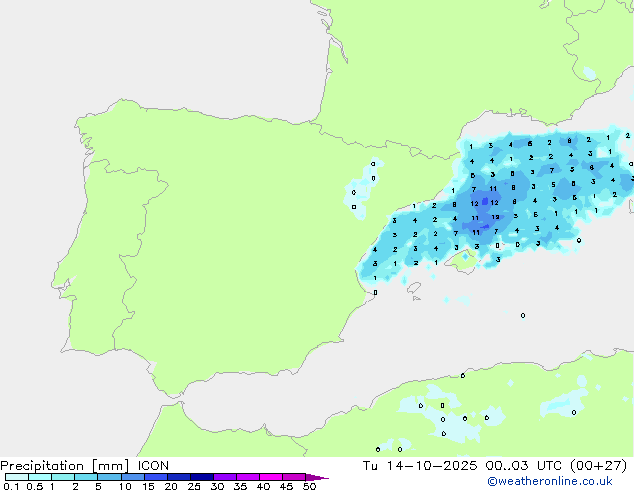Click the "(00+27)" forecast offset text
The width and height of the screenshot is (634, 490).
point(600,465)
